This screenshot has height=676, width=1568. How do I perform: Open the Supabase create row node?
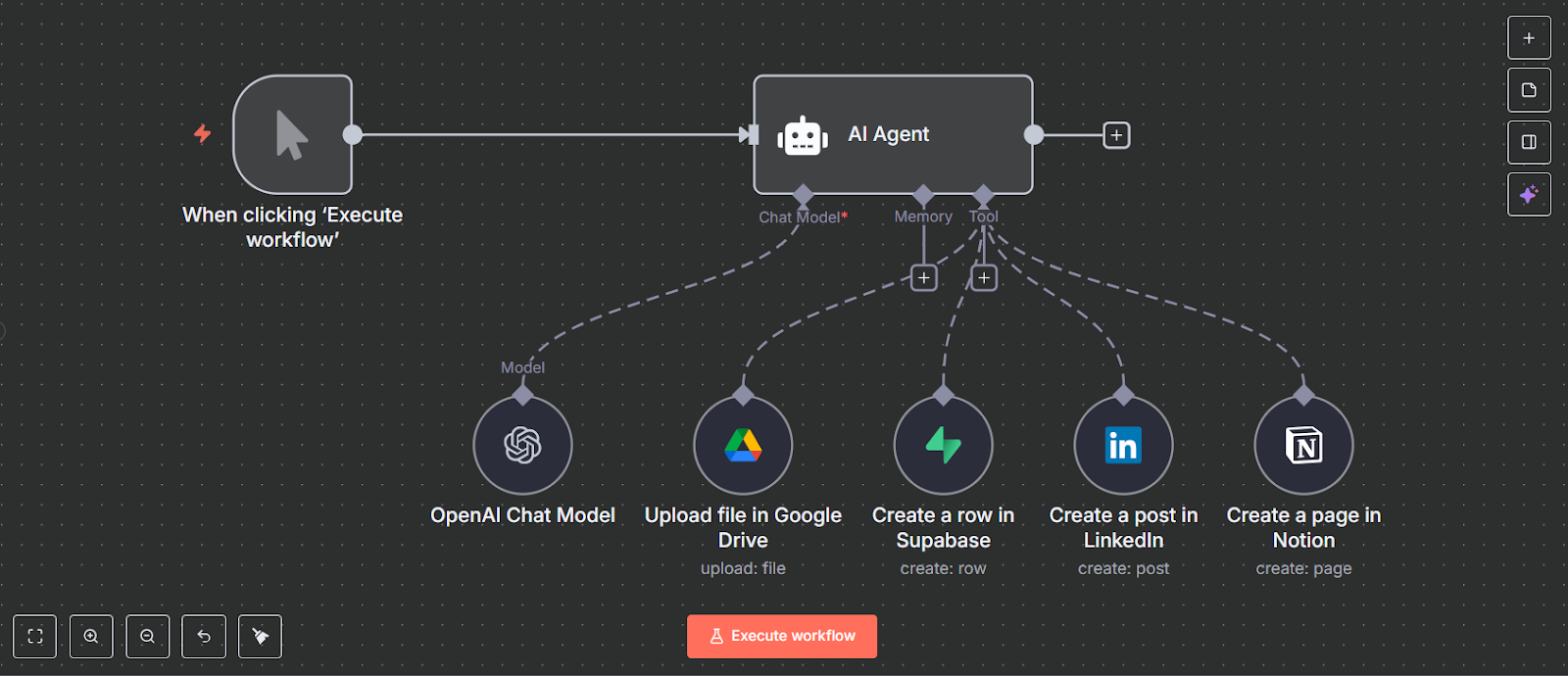pos(943,445)
